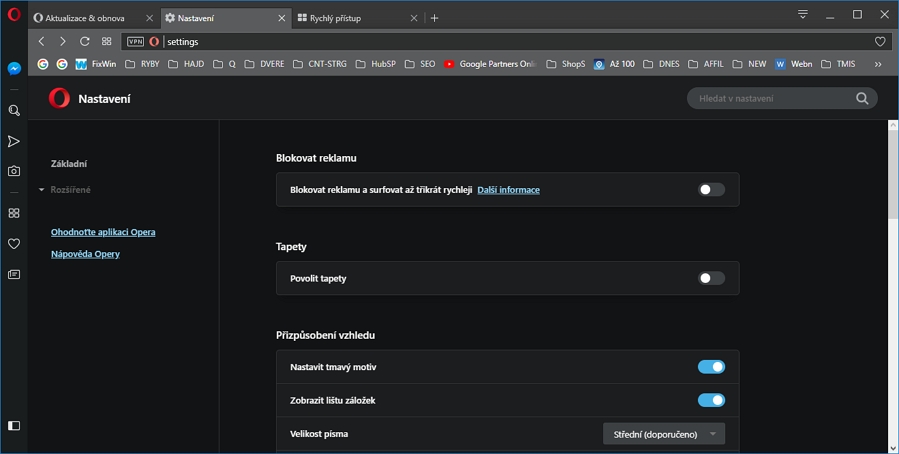Viewport: 899px width, 454px height.
Task: Enable the Blokovat reklamu toggle
Action: click(711, 189)
